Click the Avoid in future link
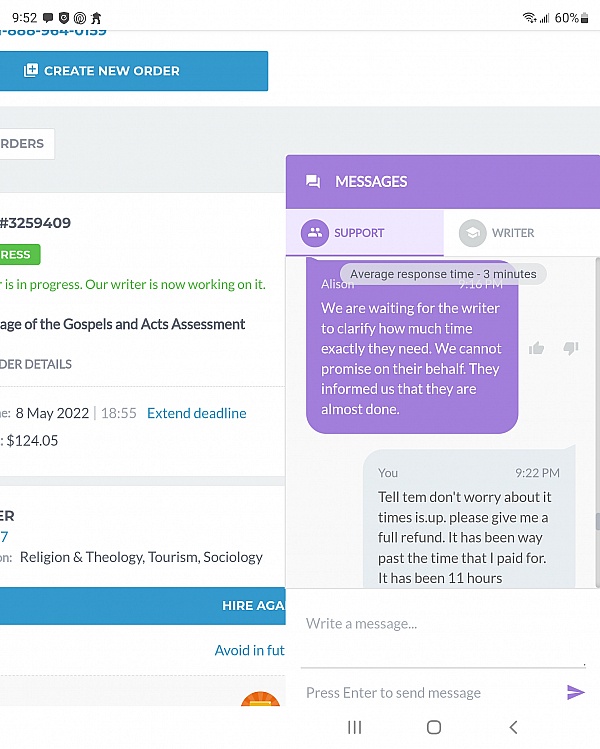This screenshot has height=749, width=600. [249, 650]
